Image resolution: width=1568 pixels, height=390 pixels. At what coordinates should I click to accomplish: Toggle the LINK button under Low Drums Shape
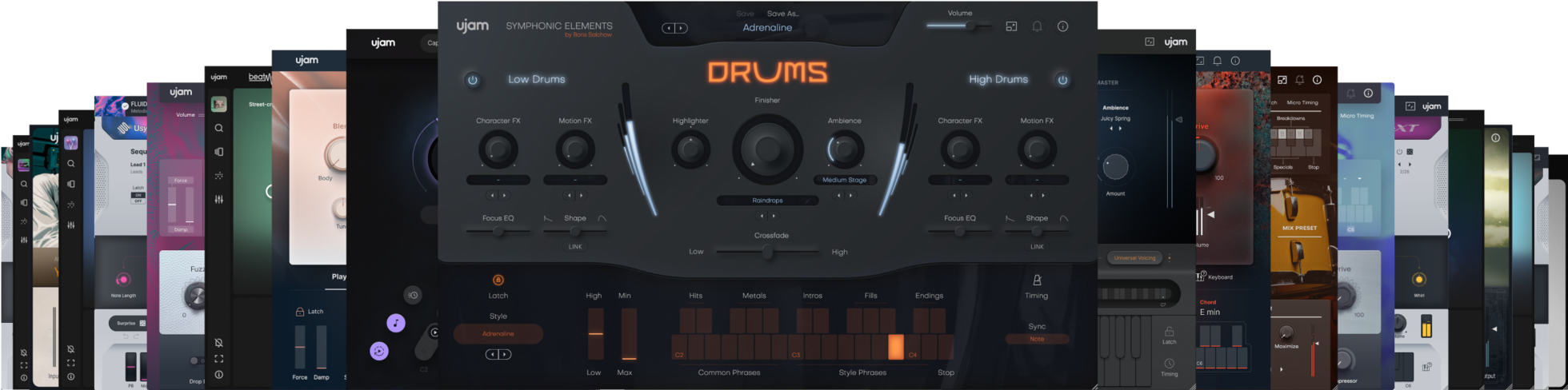[575, 247]
